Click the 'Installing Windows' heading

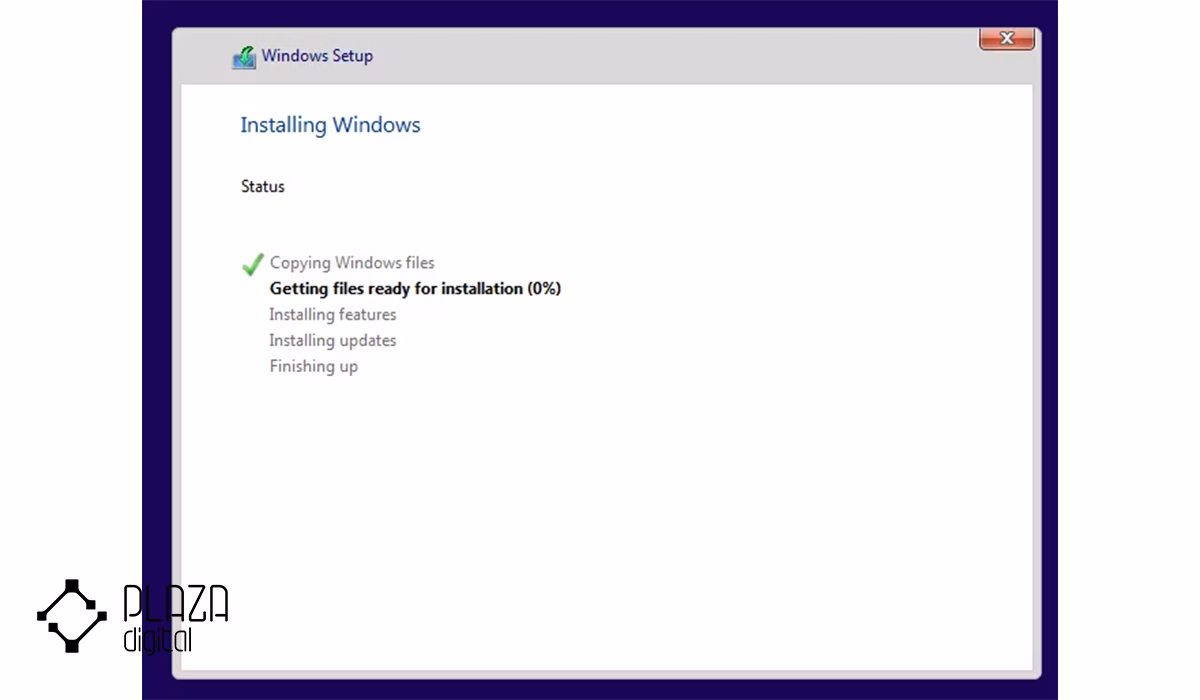click(330, 125)
